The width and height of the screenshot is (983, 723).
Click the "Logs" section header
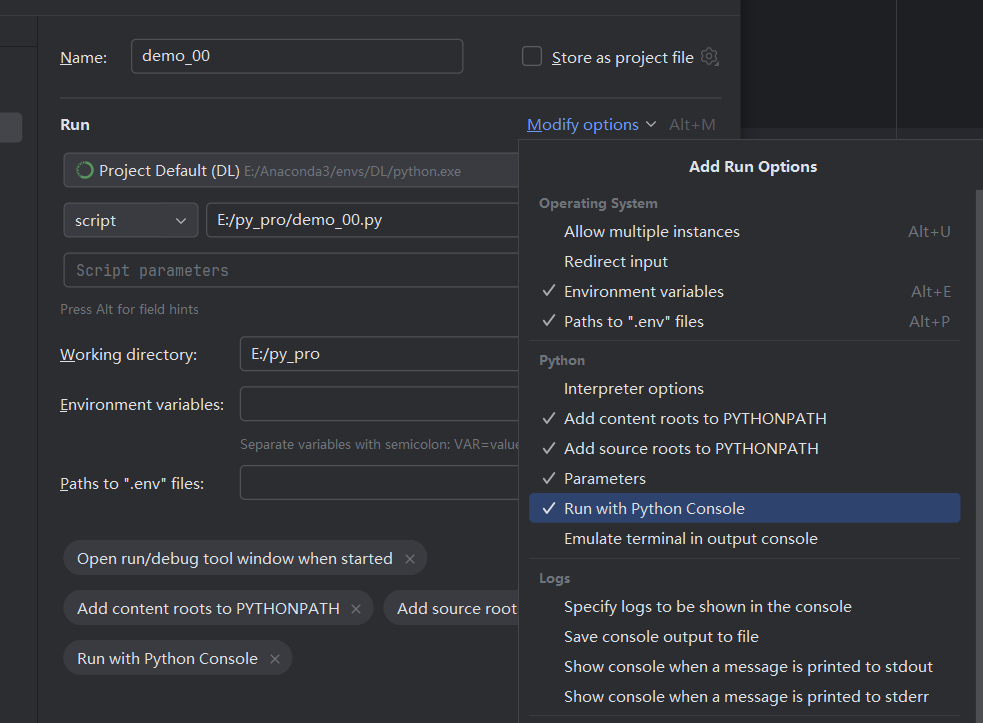(x=555, y=578)
